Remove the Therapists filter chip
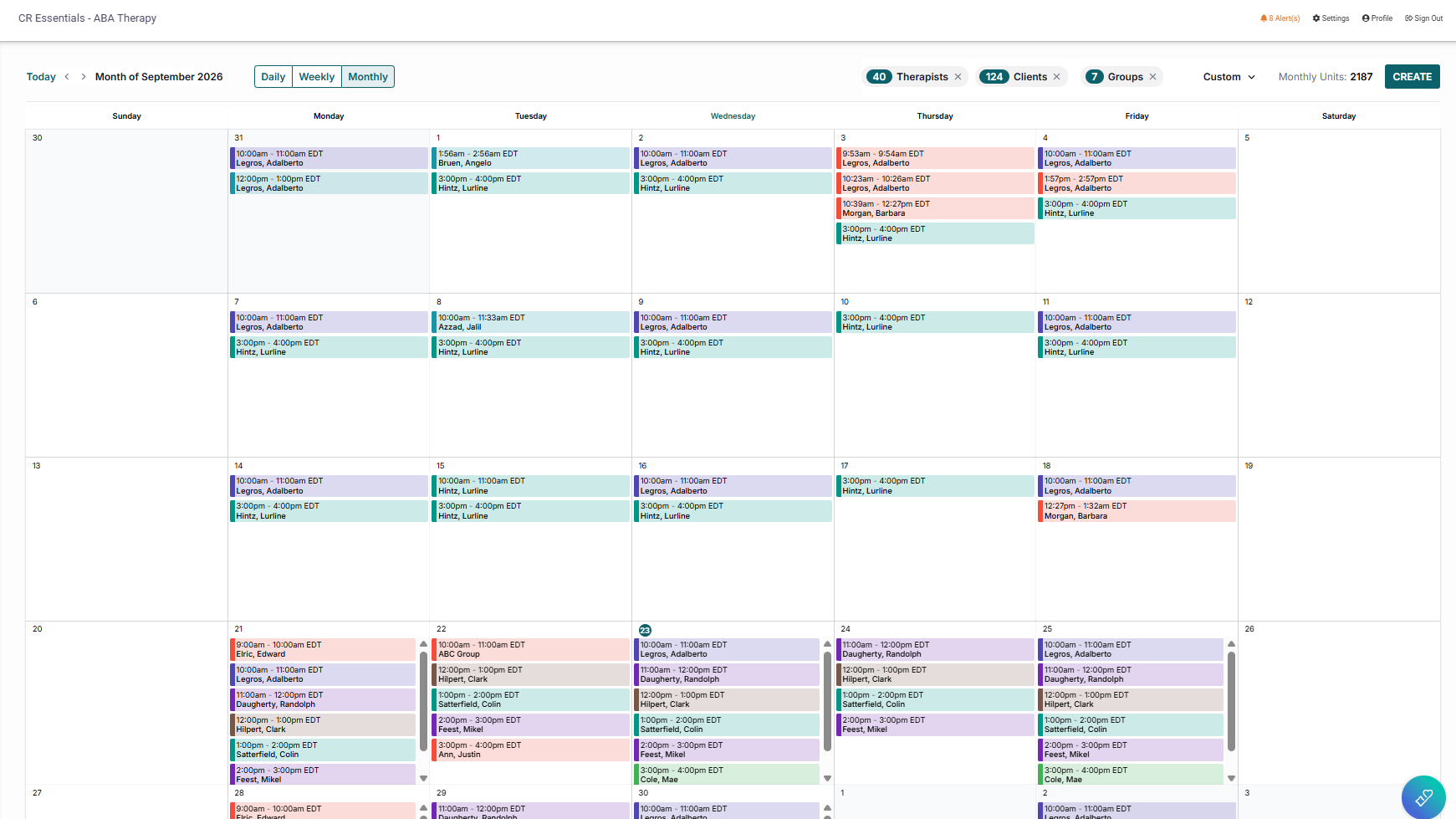The width and height of the screenshot is (1456, 819). pyautogui.click(x=958, y=76)
